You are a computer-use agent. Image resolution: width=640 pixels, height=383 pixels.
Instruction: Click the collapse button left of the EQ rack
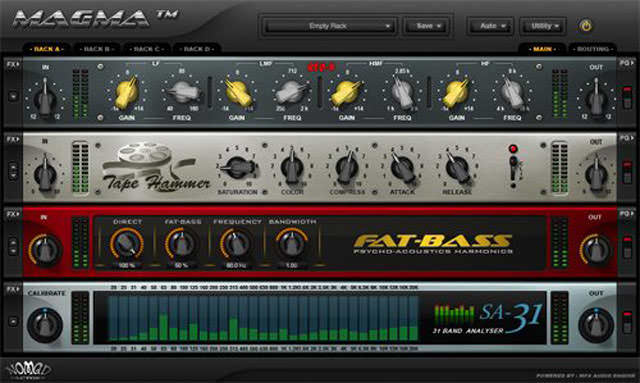13,96
